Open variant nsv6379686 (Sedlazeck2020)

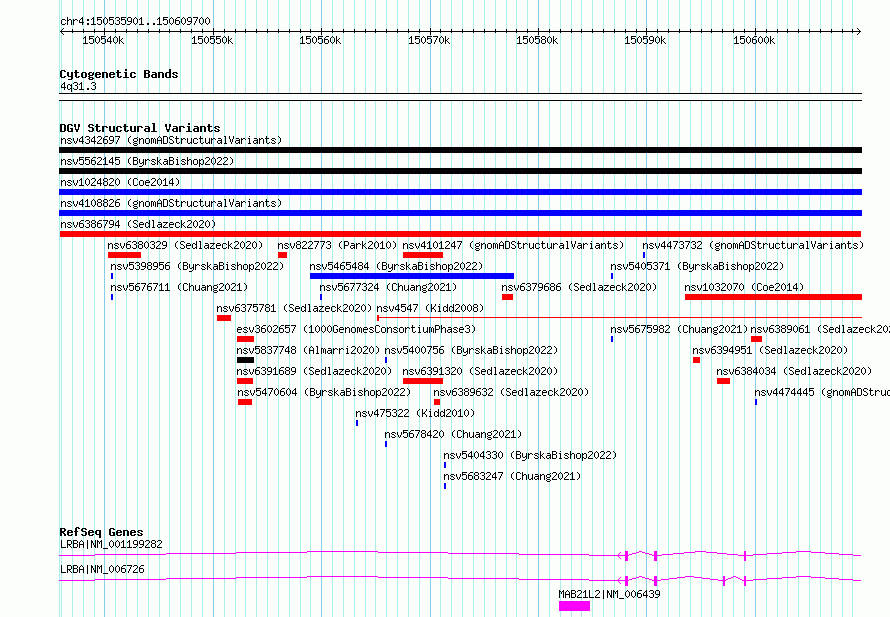coord(579,287)
